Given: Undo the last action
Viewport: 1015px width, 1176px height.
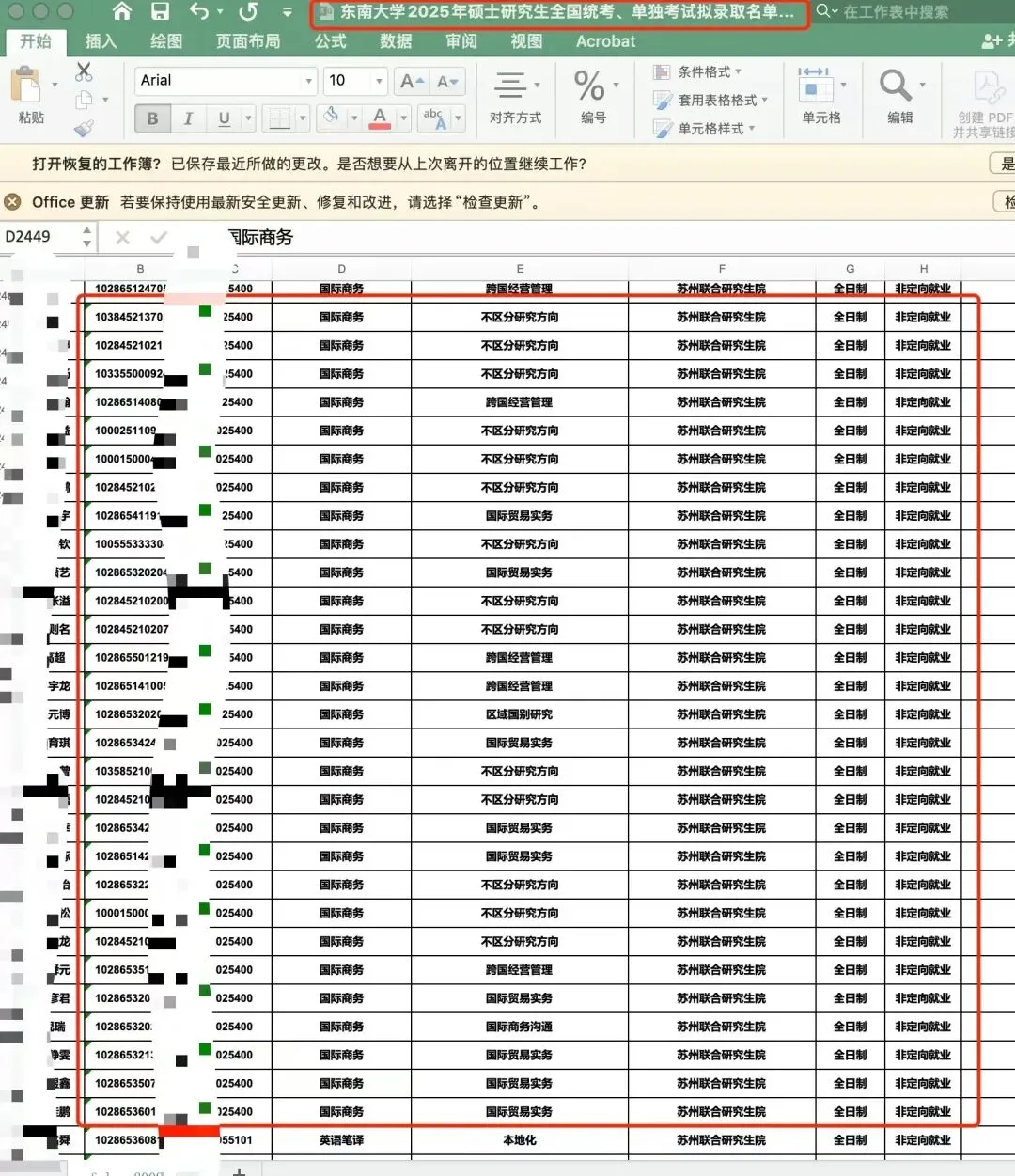Looking at the screenshot, I should 199,11.
